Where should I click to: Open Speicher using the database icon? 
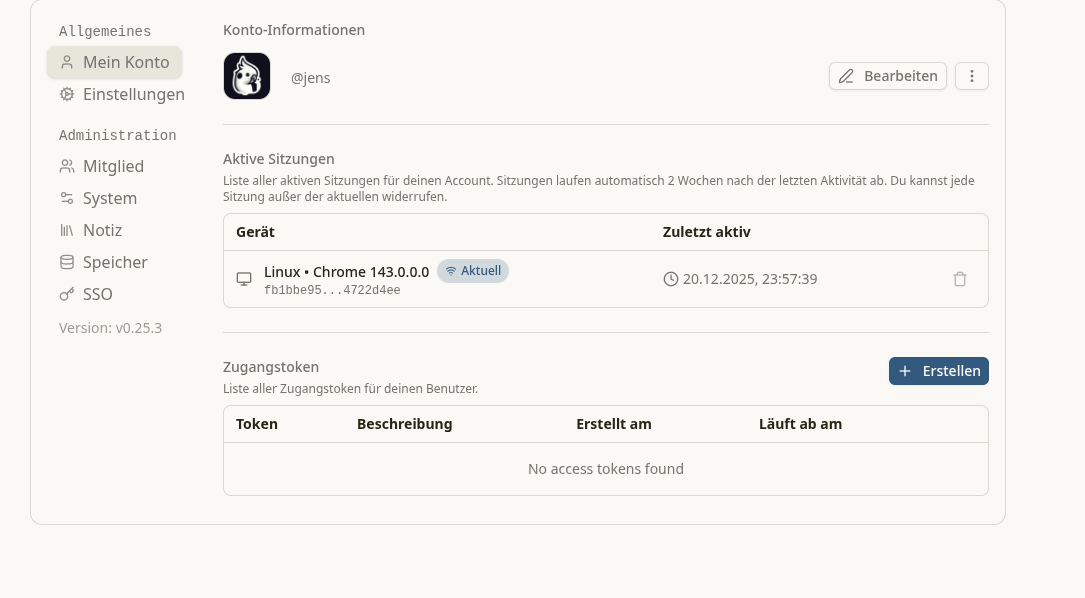67,262
